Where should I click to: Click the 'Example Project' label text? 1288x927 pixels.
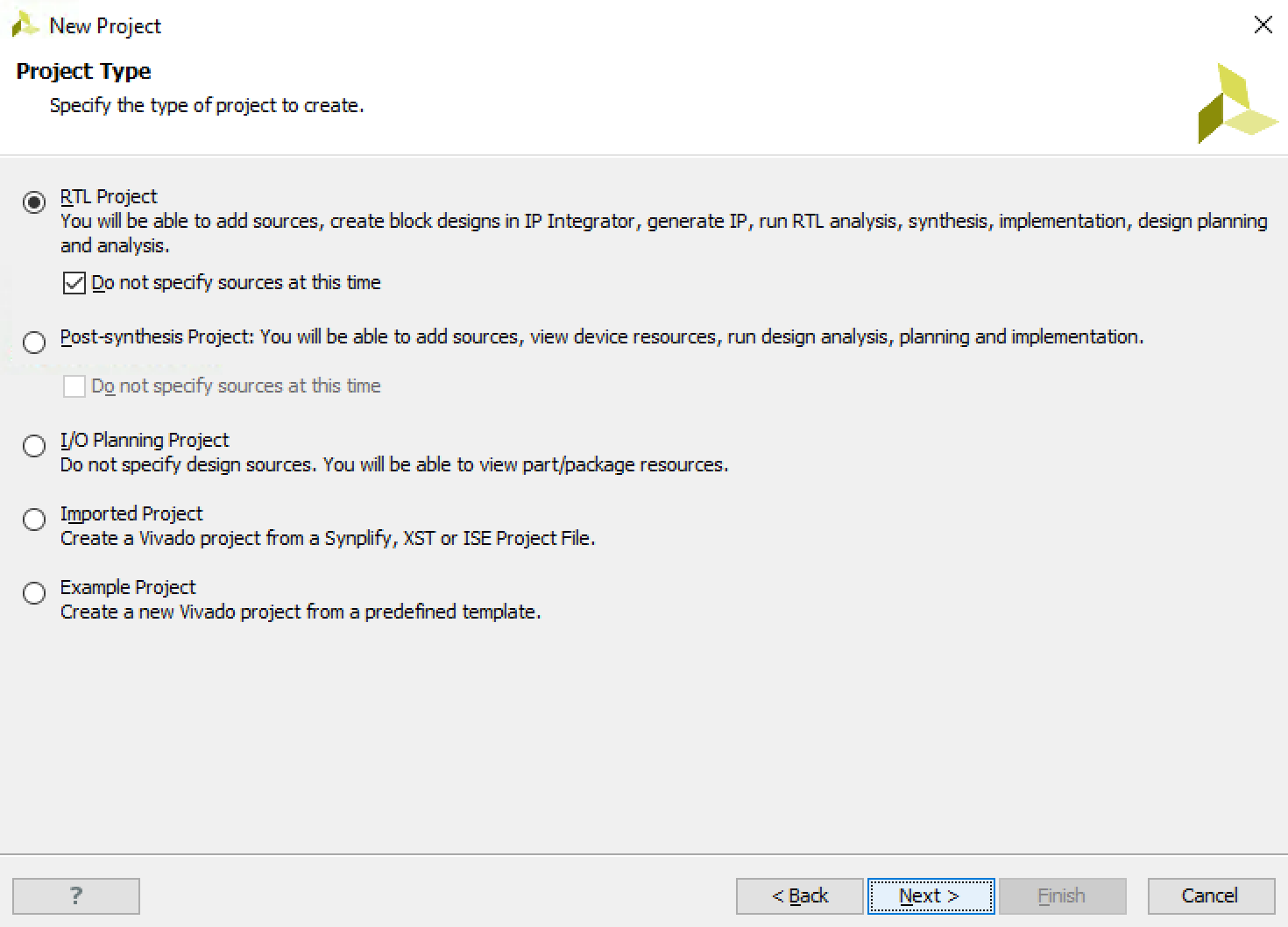[128, 587]
